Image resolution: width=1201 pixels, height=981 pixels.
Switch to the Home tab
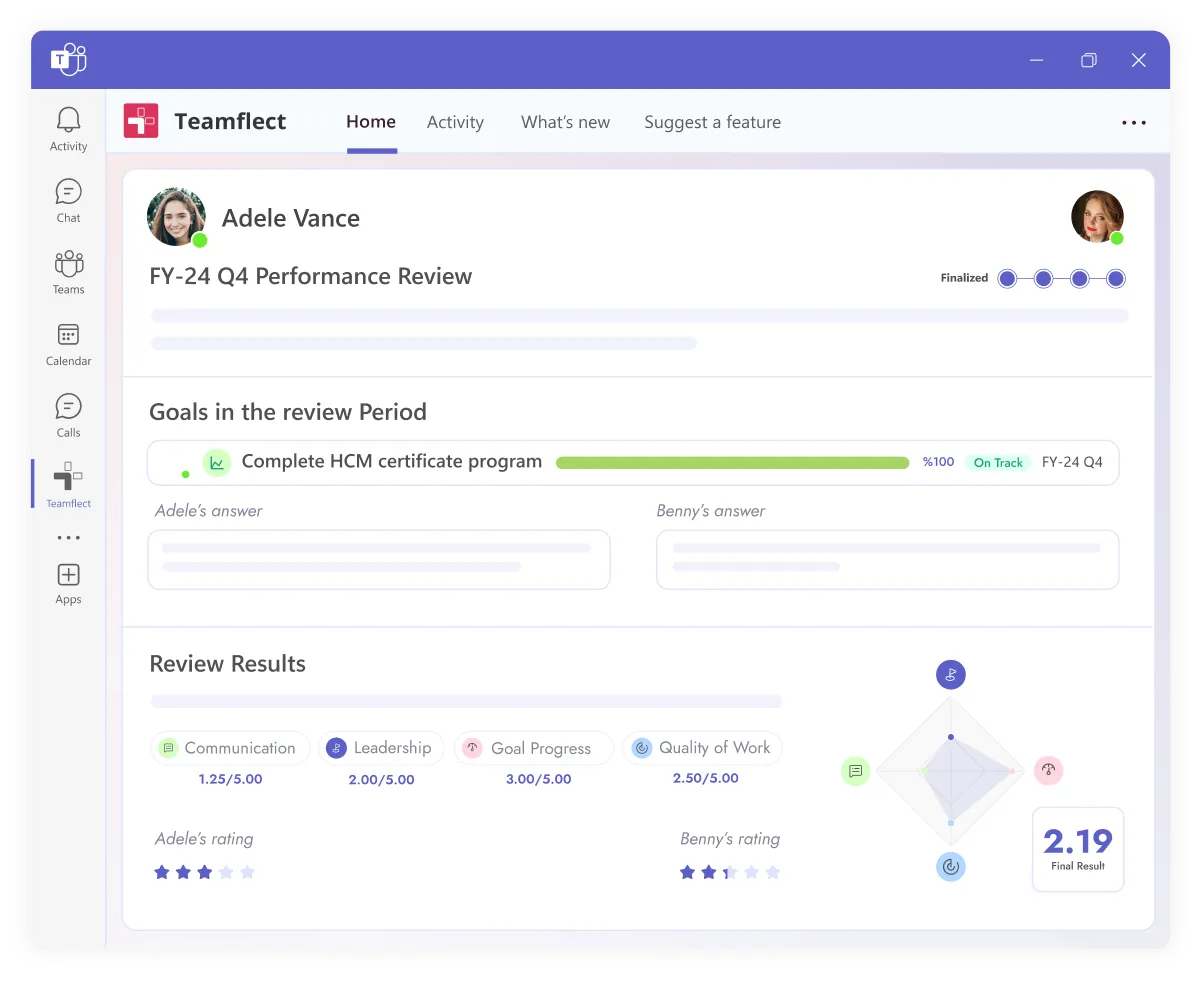tap(371, 122)
